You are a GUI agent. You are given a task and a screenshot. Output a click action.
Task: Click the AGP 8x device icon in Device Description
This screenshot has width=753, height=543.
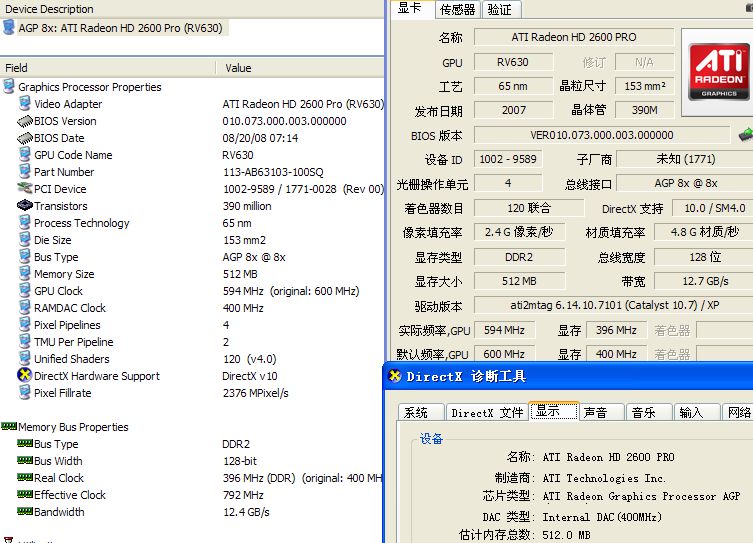pyautogui.click(x=9, y=27)
